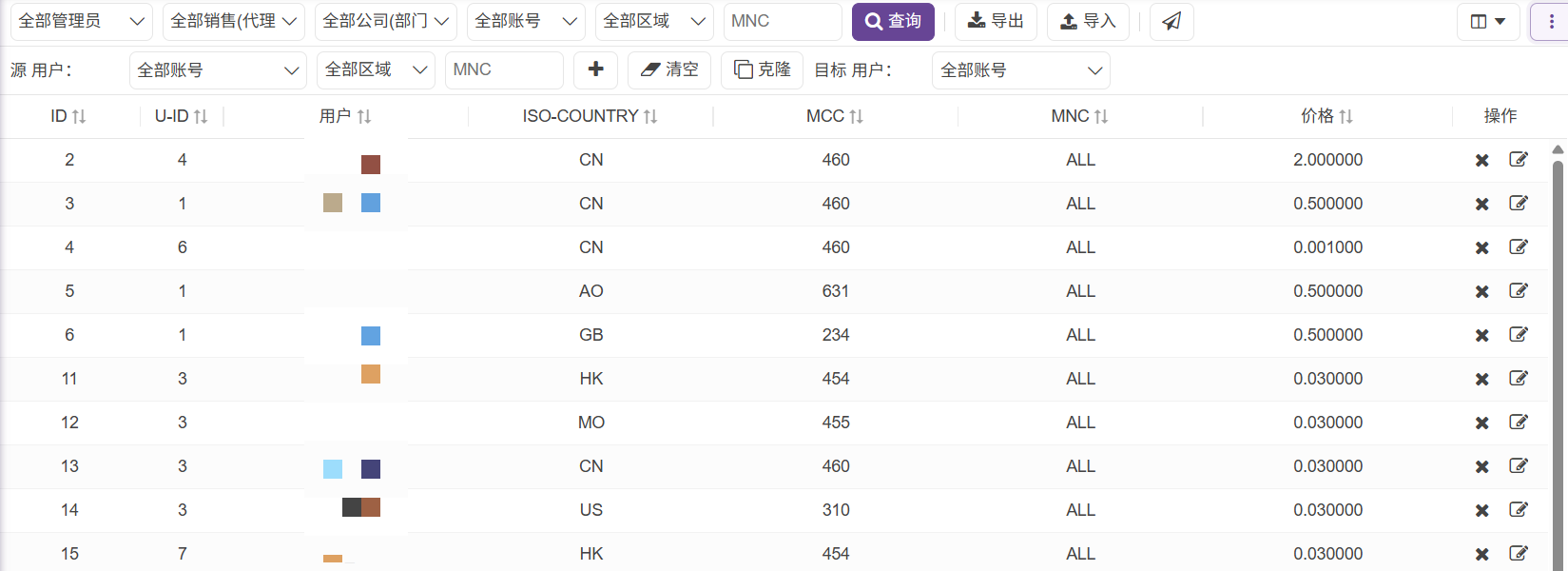Delete the MO country row
The width and height of the screenshot is (1568, 571).
pos(1481,423)
